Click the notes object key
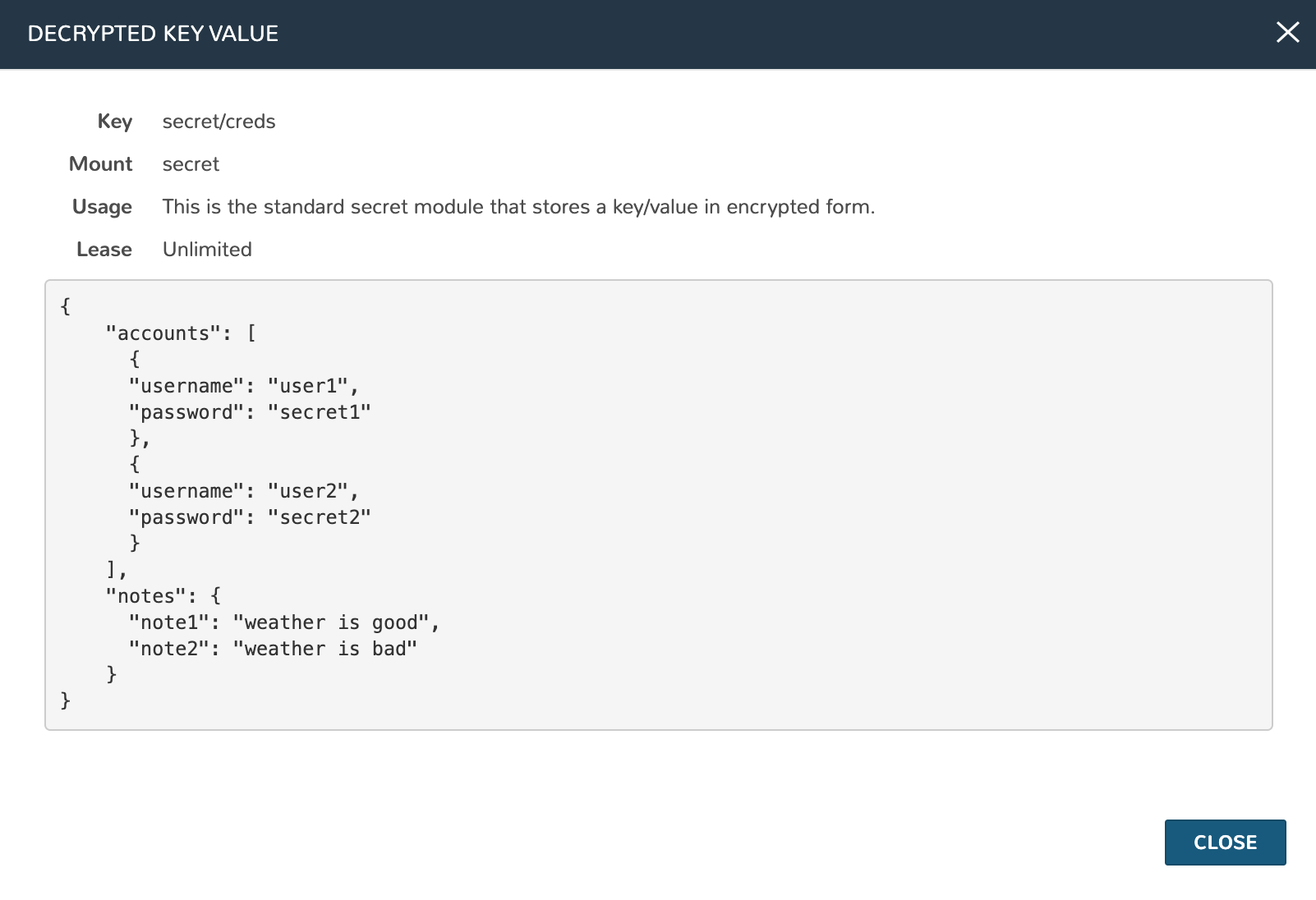 [x=148, y=595]
